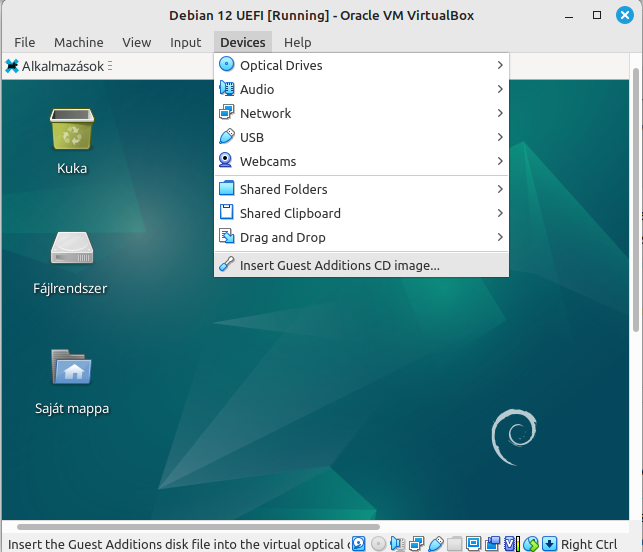
Task: Click the horizontal scrollbar at bottom
Action: pos(198,526)
